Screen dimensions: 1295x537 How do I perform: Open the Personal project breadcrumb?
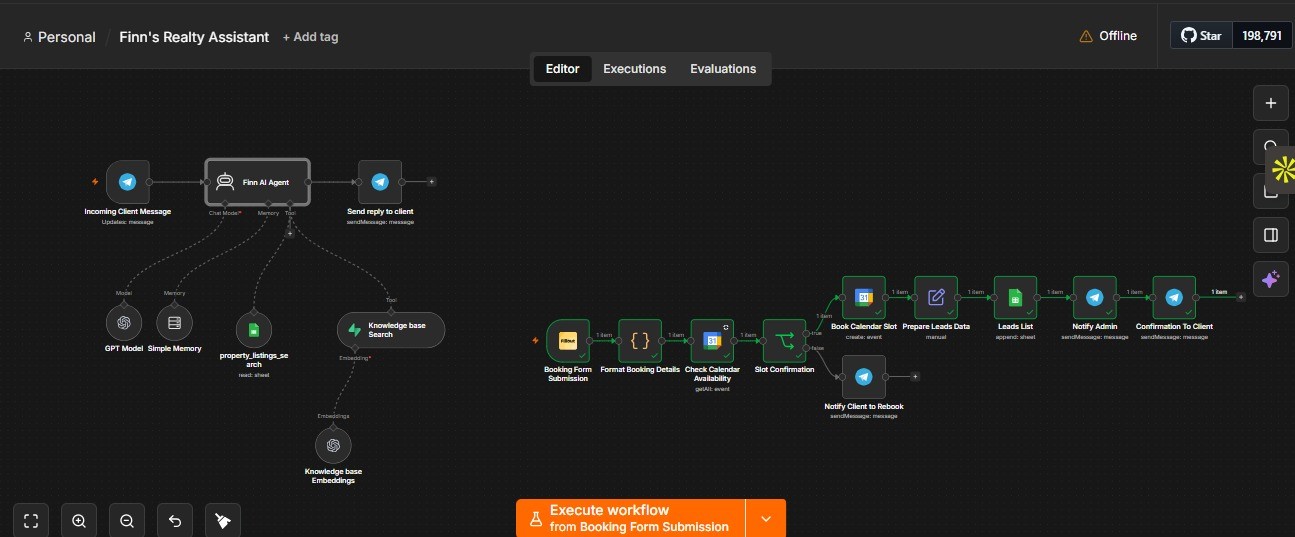(x=58, y=37)
